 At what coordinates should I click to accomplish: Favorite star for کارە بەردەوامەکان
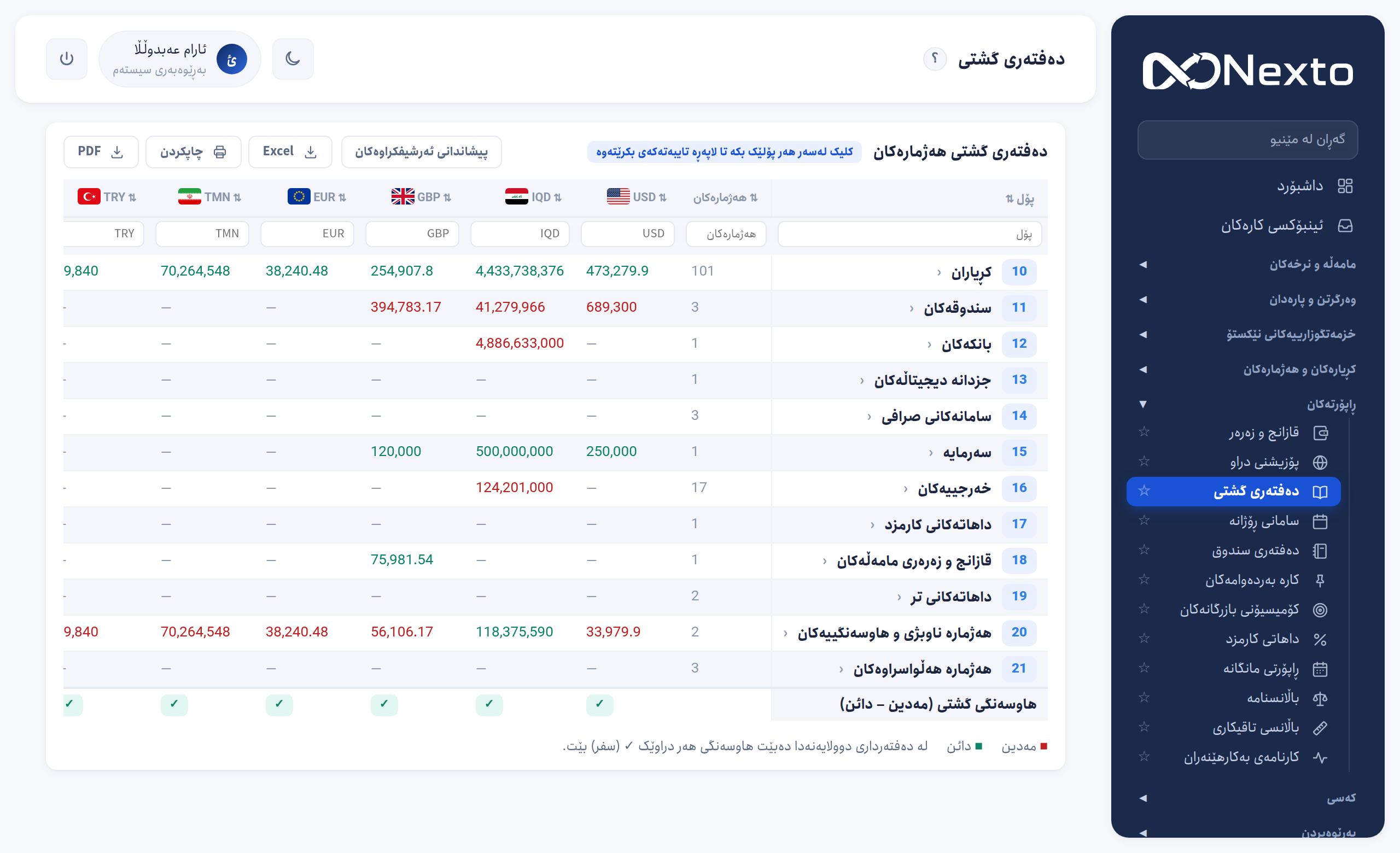pos(1144,579)
